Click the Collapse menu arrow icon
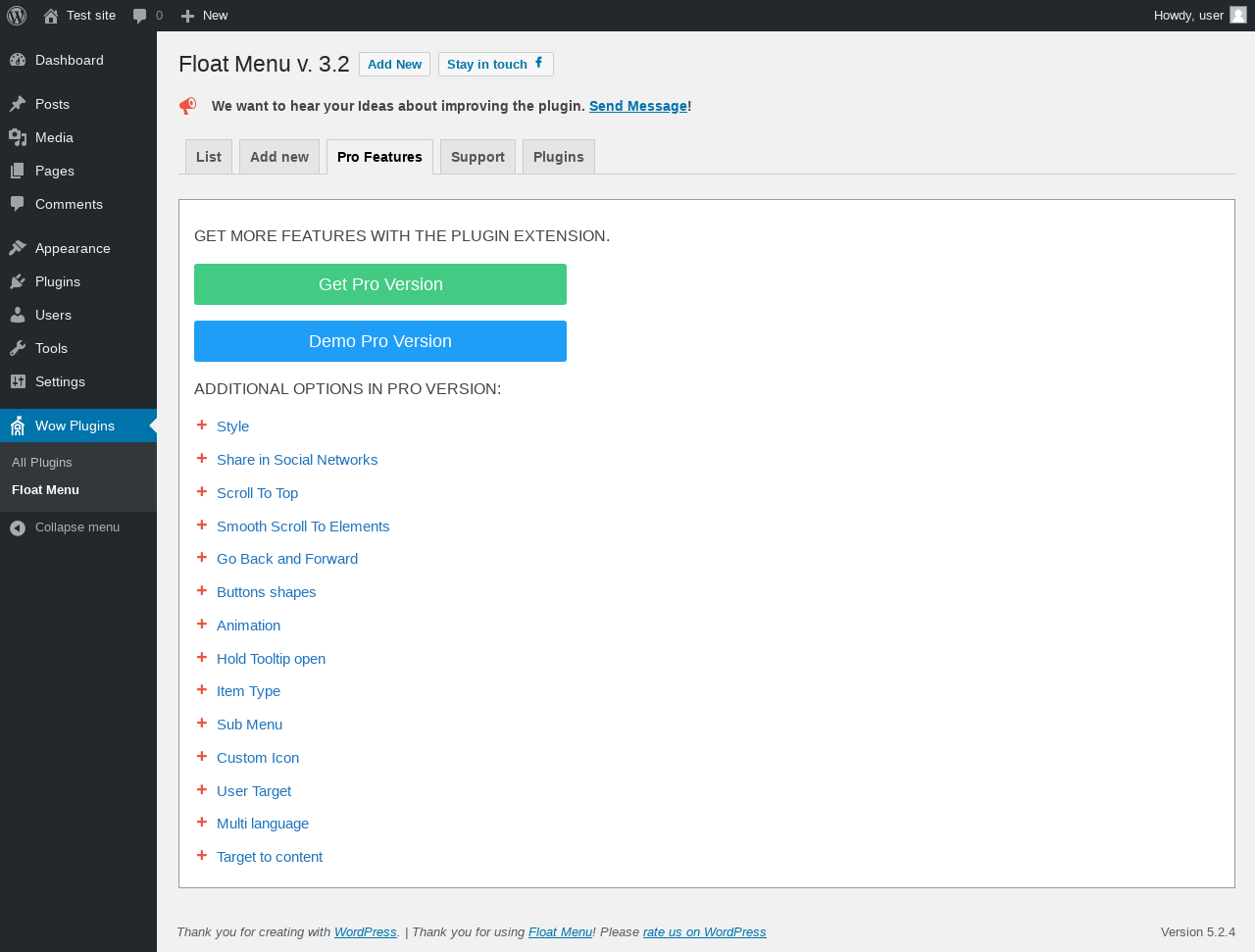This screenshot has height=952, width=1255. tap(18, 527)
